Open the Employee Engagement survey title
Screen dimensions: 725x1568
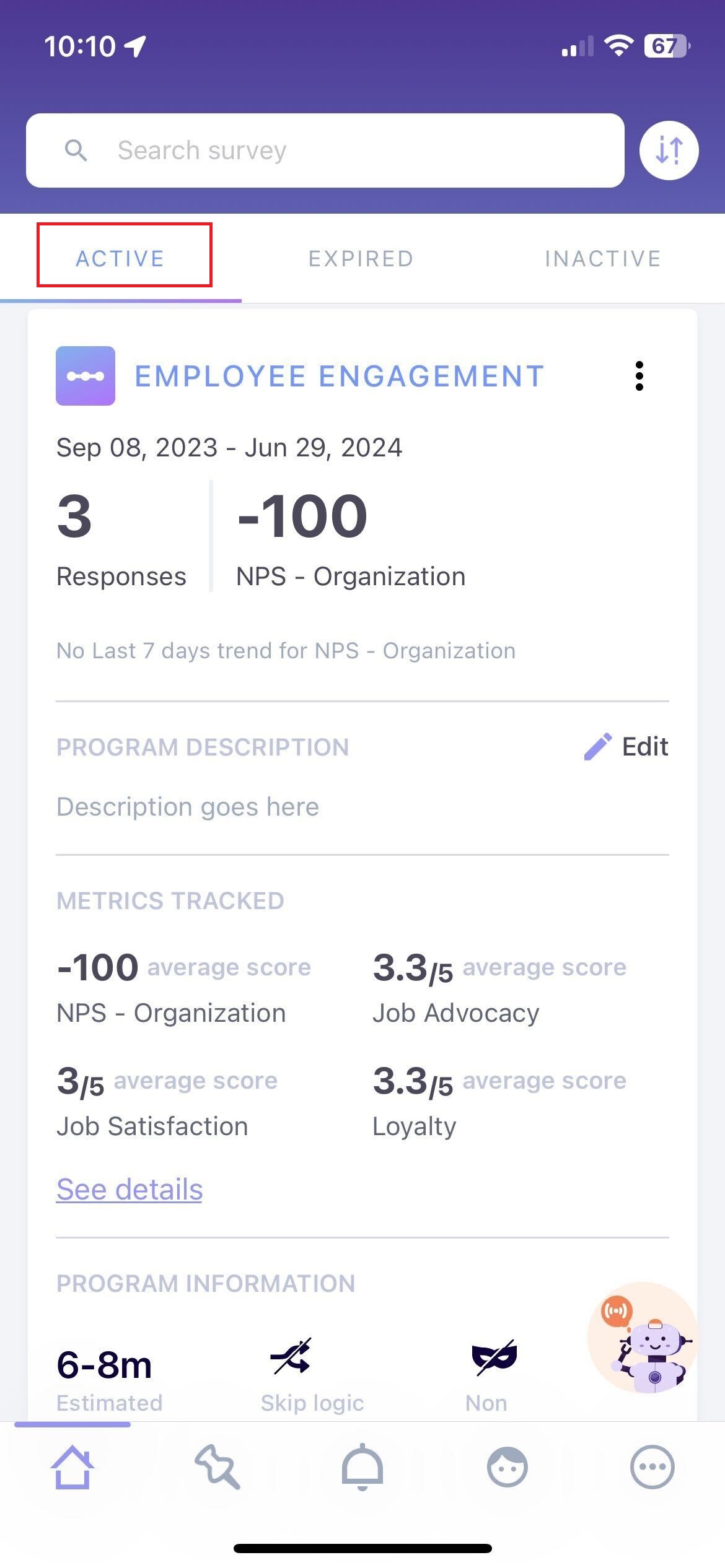point(340,376)
